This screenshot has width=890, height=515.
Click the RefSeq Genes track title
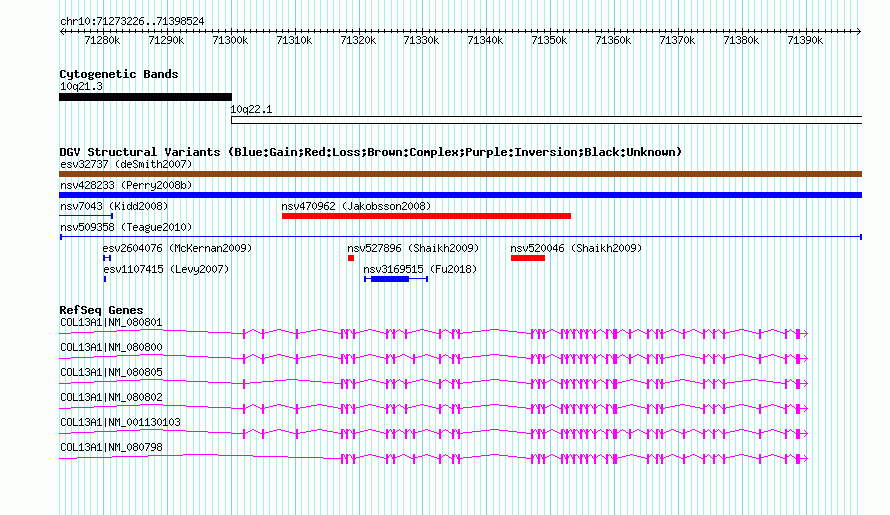101,311
